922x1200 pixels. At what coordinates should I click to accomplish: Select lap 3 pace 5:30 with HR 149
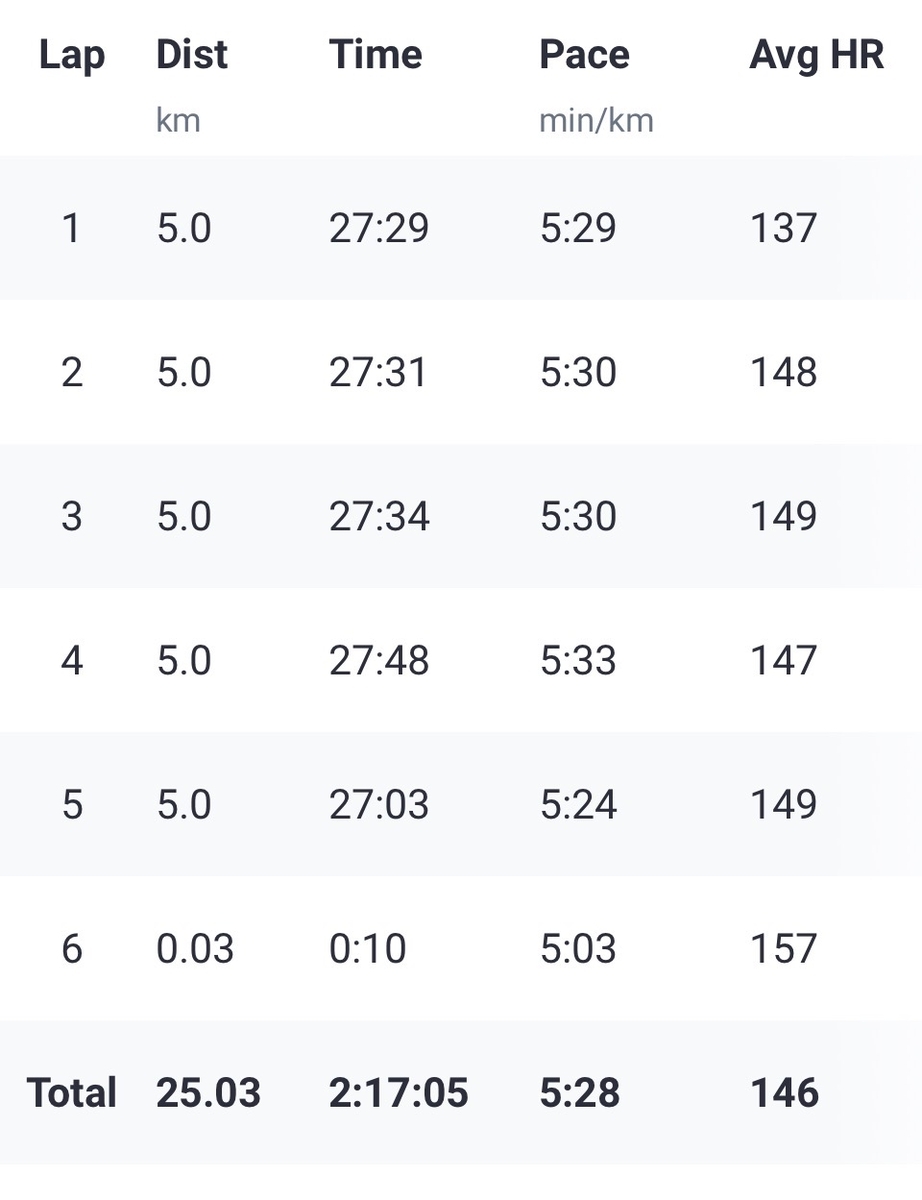click(x=578, y=517)
